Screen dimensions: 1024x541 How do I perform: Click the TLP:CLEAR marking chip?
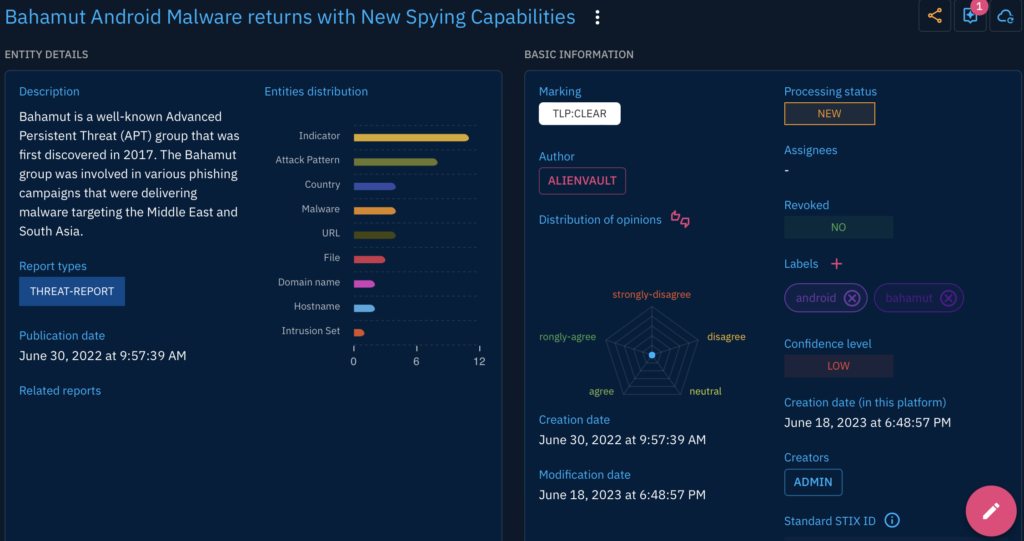(x=580, y=114)
